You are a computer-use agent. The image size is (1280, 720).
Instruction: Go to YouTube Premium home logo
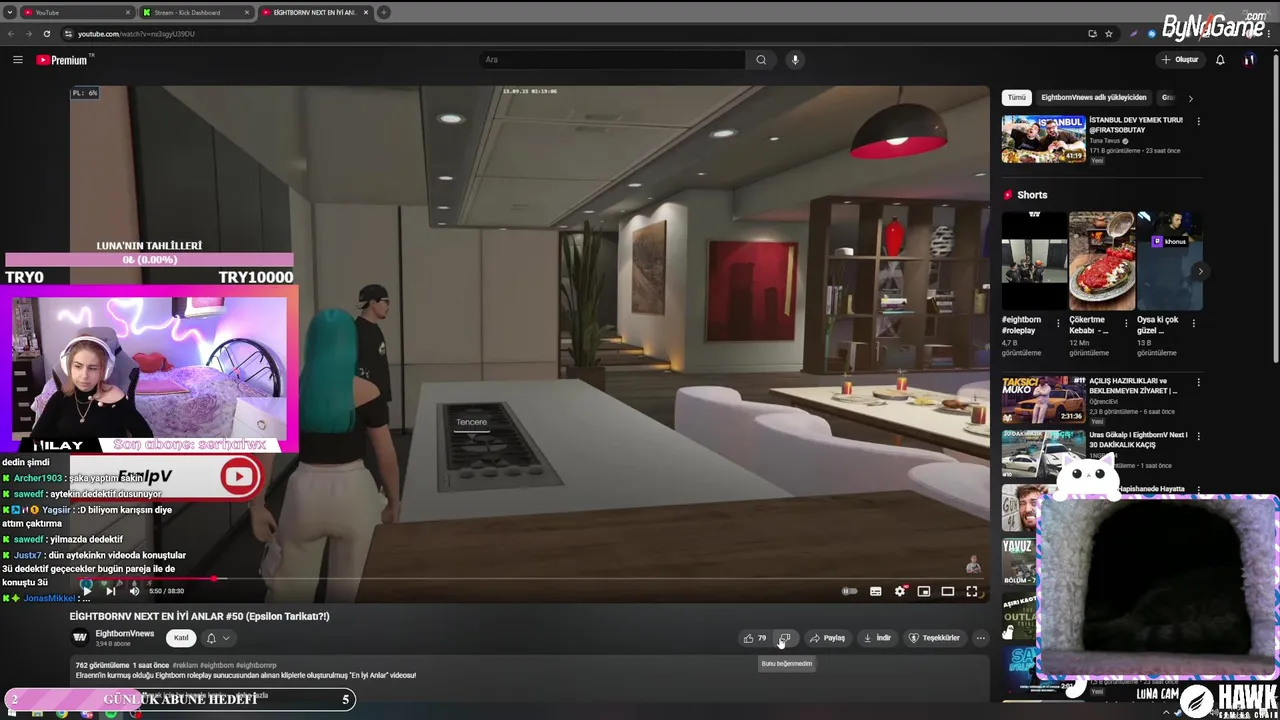click(x=62, y=60)
